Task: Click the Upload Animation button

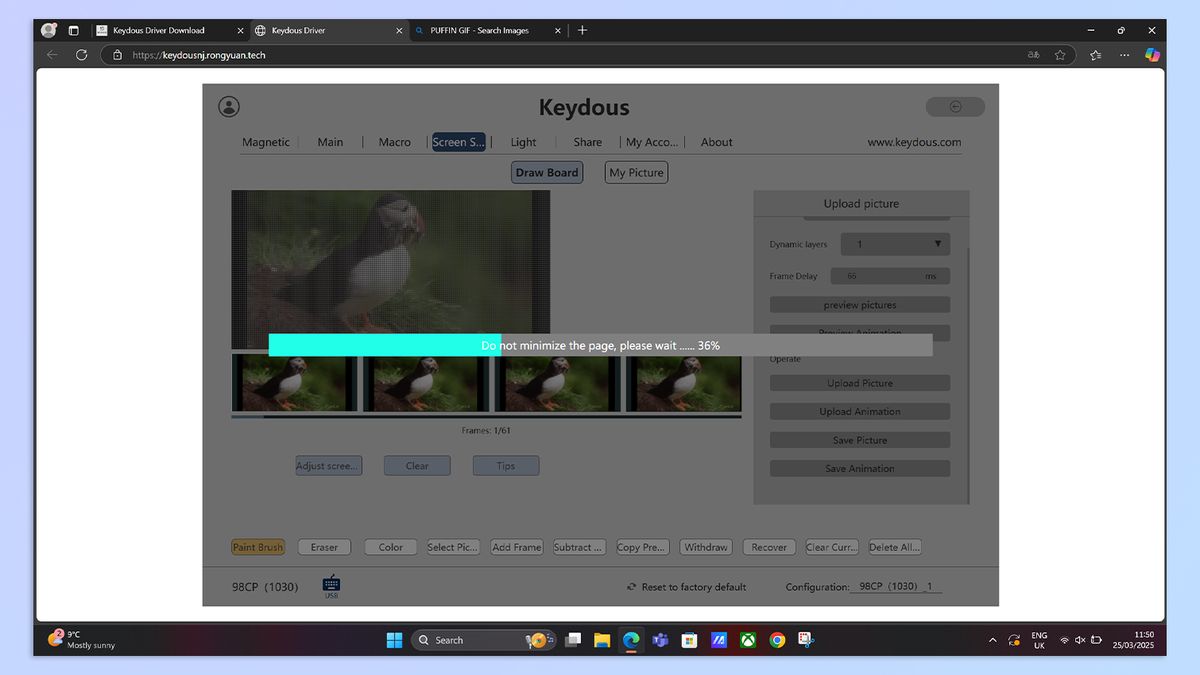Action: [x=859, y=412]
